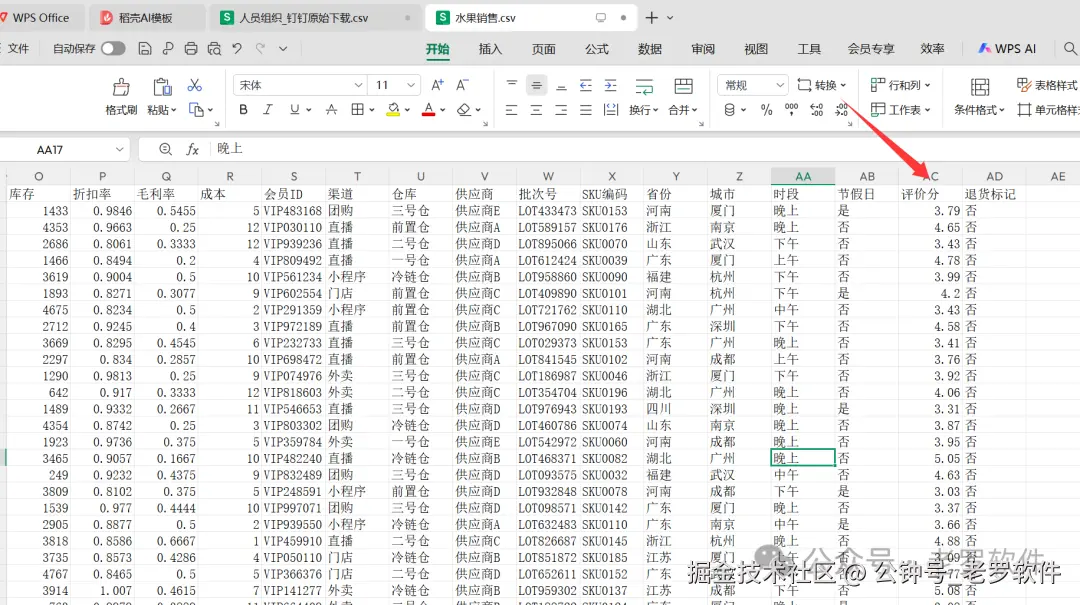Open the font size dropdown 11
The width and height of the screenshot is (1080, 605).
click(x=411, y=85)
